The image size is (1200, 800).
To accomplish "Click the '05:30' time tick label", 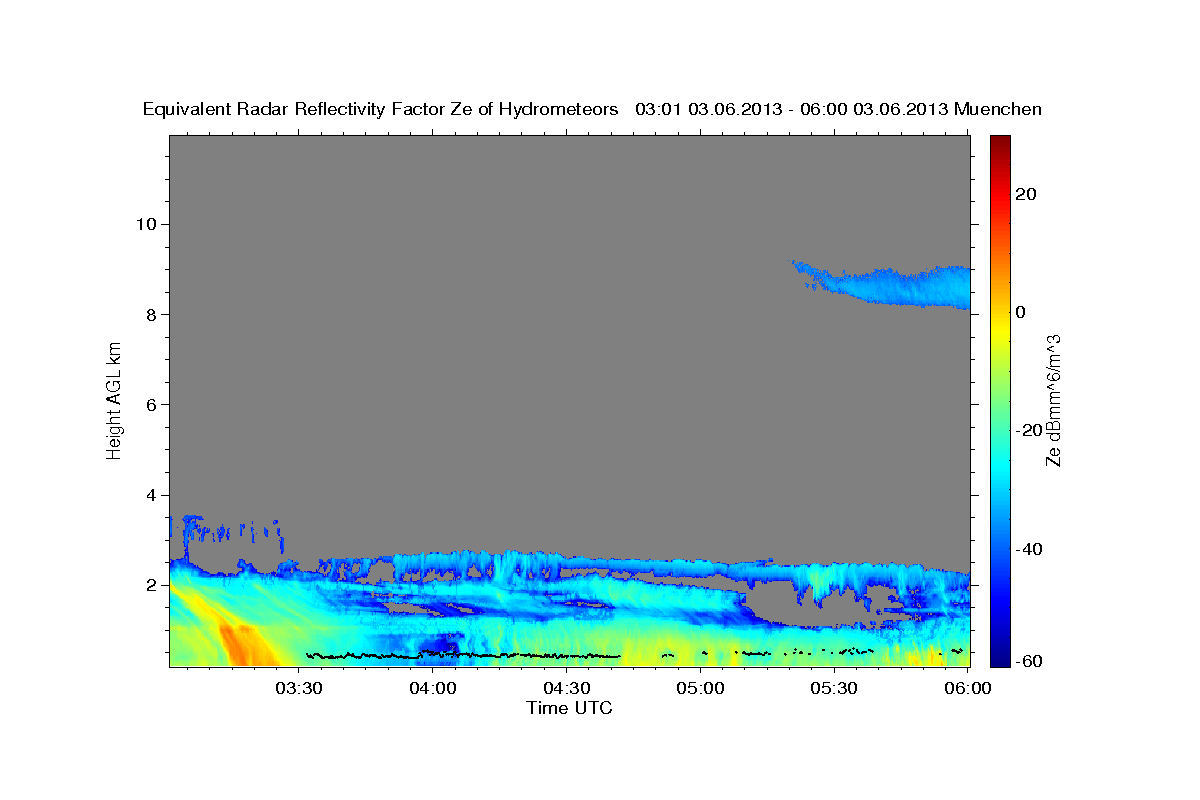I will tap(834, 688).
